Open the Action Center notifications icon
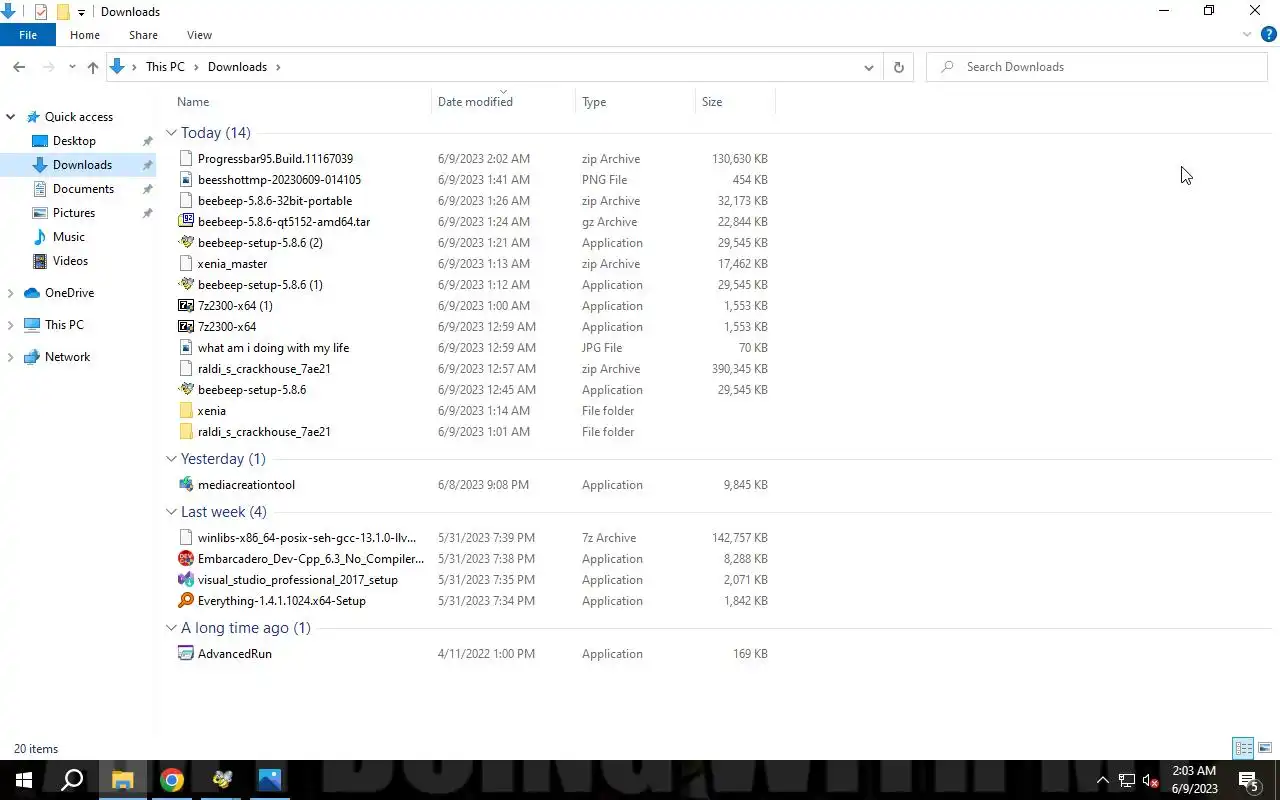 [1248, 780]
